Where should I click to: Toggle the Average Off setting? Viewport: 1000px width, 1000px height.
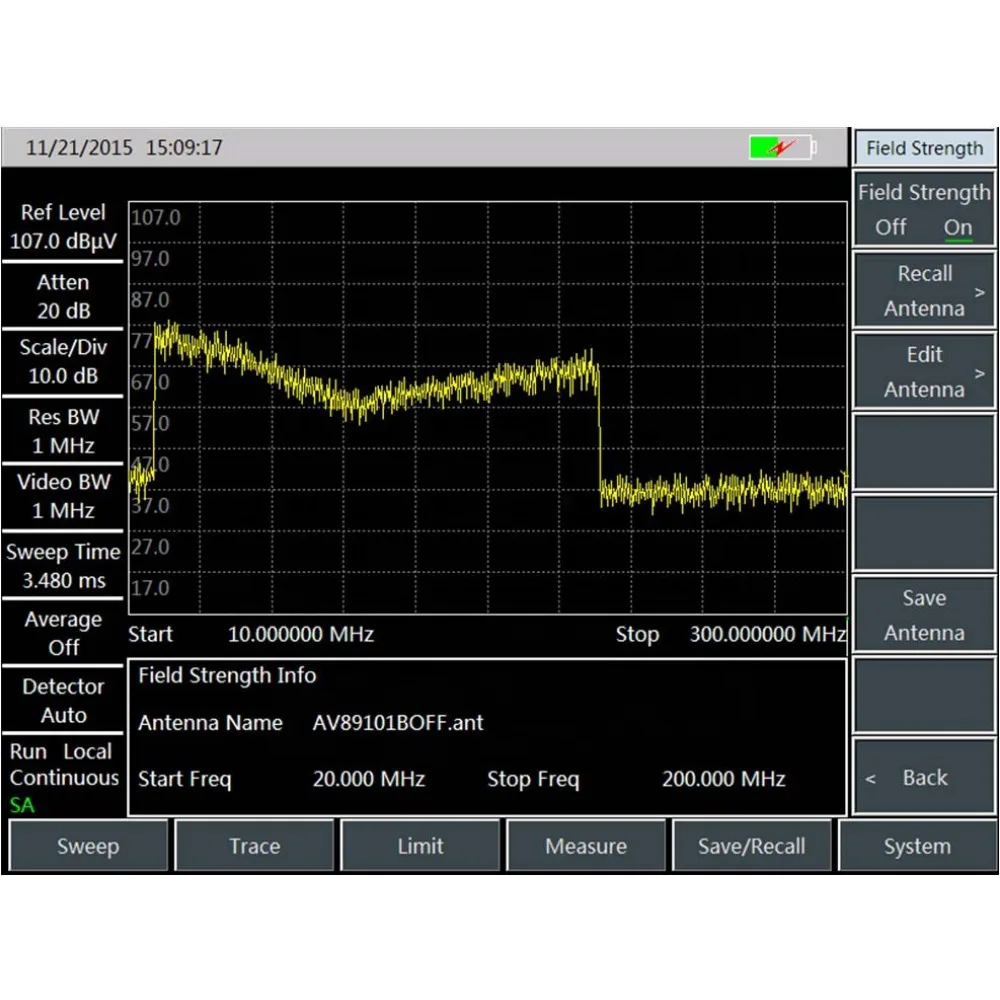pyautogui.click(x=63, y=633)
